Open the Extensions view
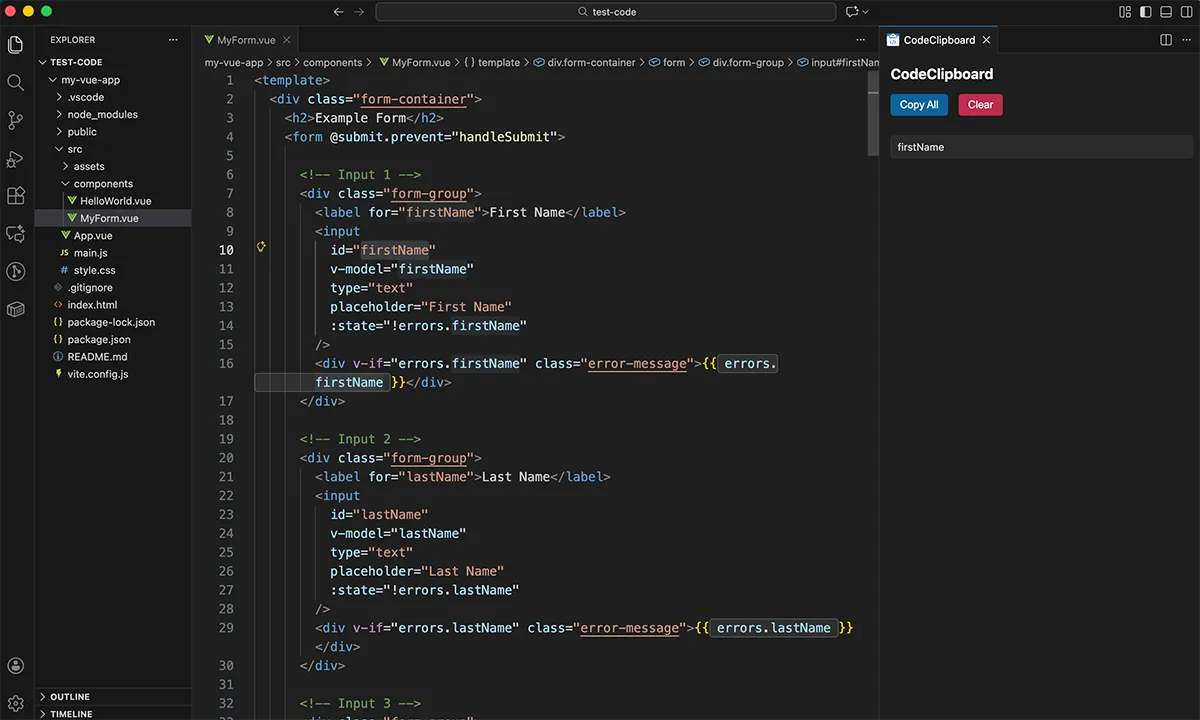This screenshot has height=720, width=1200. pos(15,196)
